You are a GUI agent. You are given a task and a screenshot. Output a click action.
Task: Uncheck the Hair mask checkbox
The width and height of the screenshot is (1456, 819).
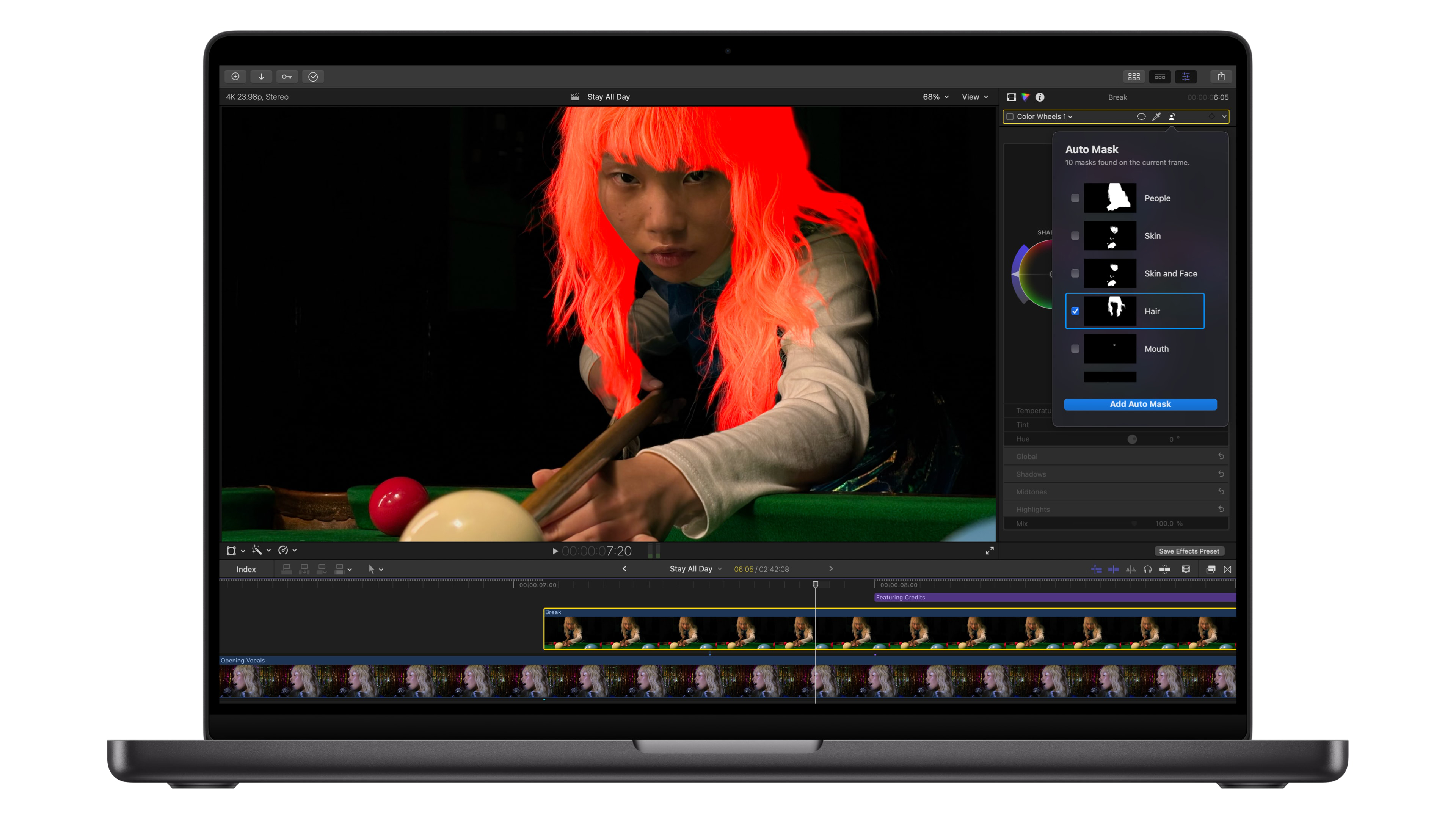click(1075, 311)
